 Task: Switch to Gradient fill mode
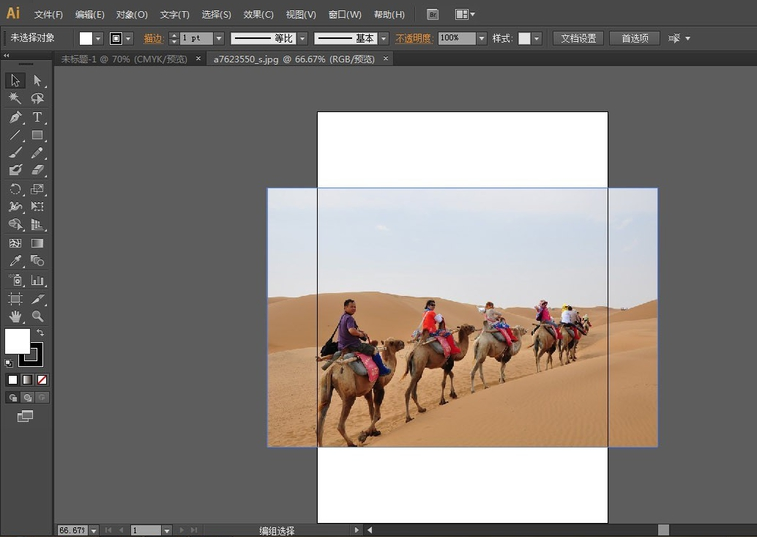(x=28, y=380)
